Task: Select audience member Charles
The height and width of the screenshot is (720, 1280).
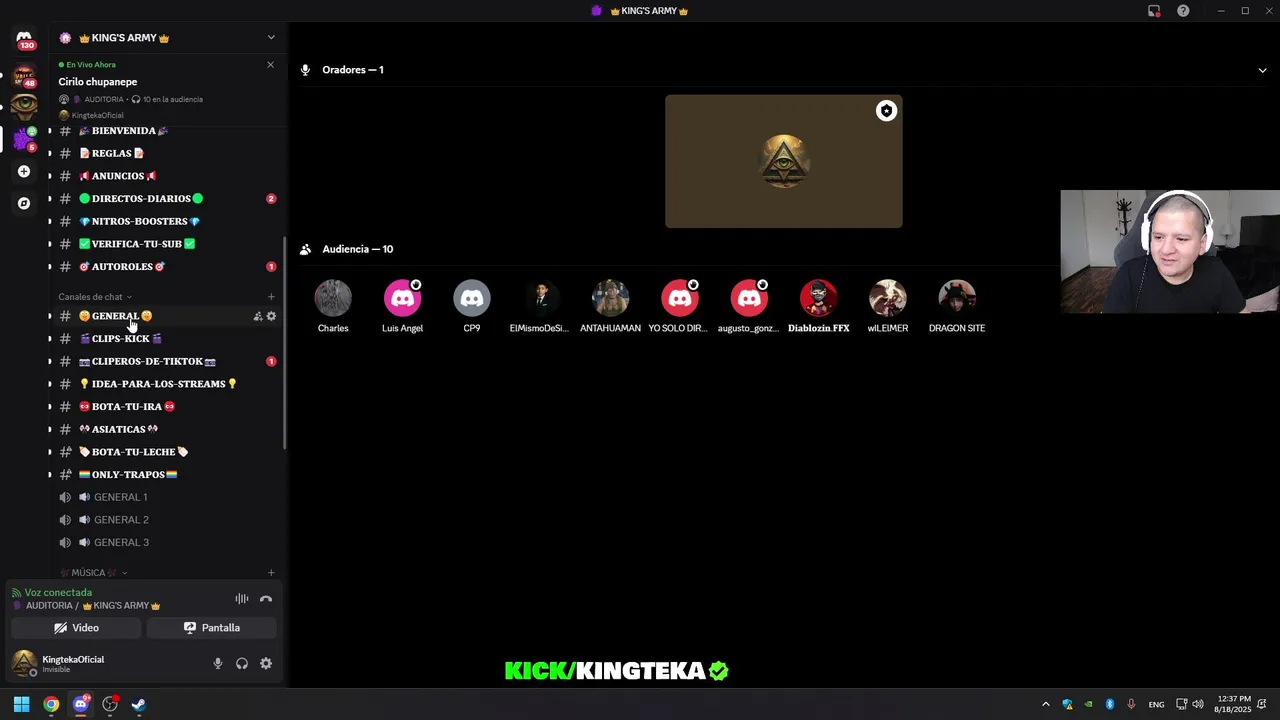Action: [333, 306]
